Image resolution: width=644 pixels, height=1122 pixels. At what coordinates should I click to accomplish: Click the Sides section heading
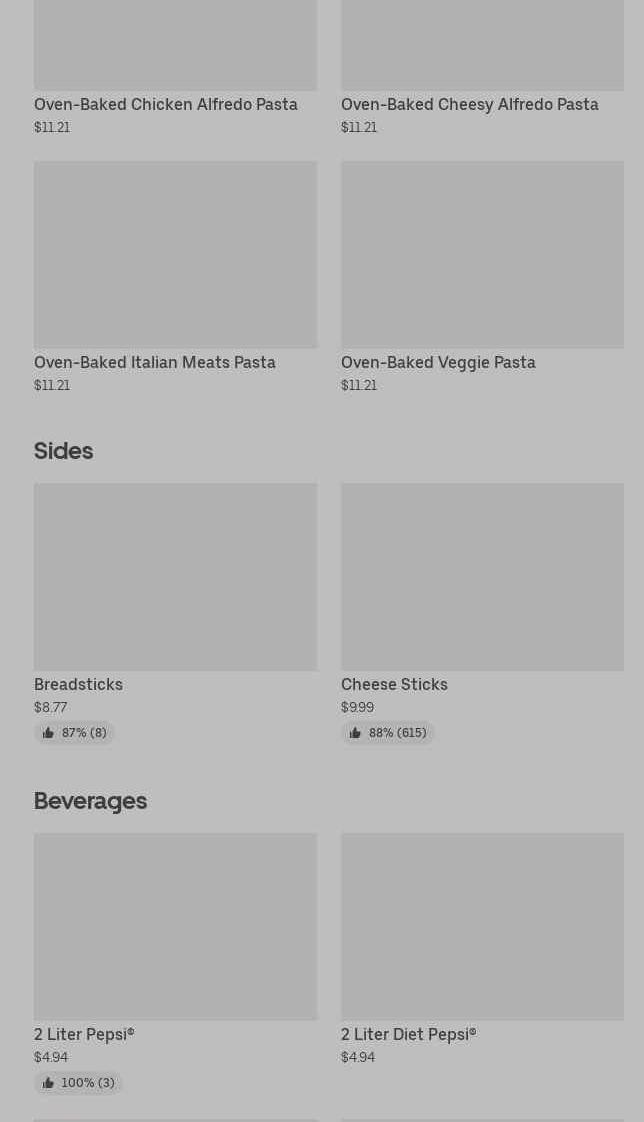(x=63, y=451)
